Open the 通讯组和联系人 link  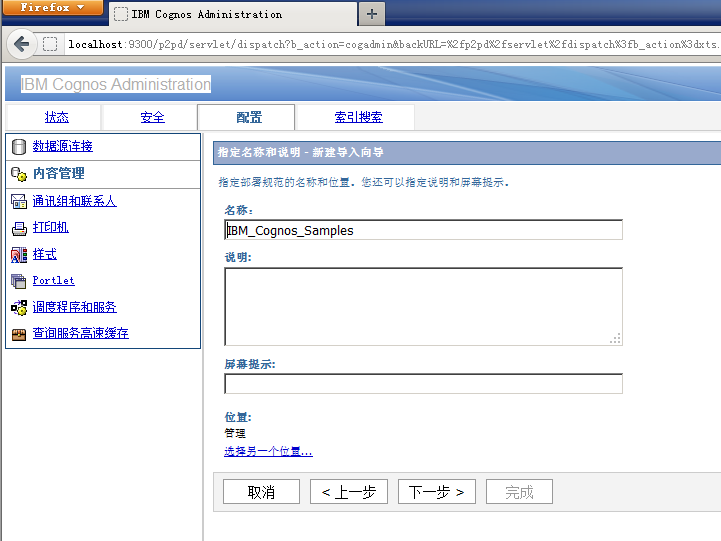[x=74, y=201]
